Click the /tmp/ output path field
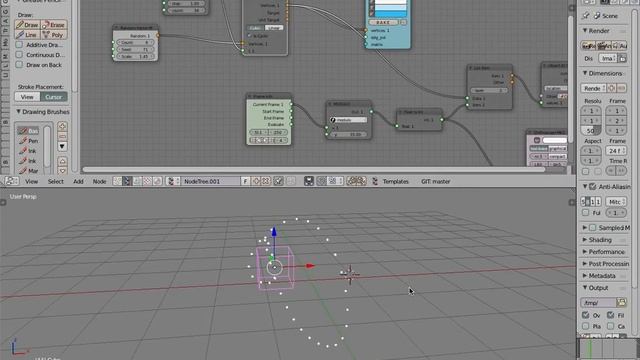Viewport: 640px width, 360px height. 599,302
